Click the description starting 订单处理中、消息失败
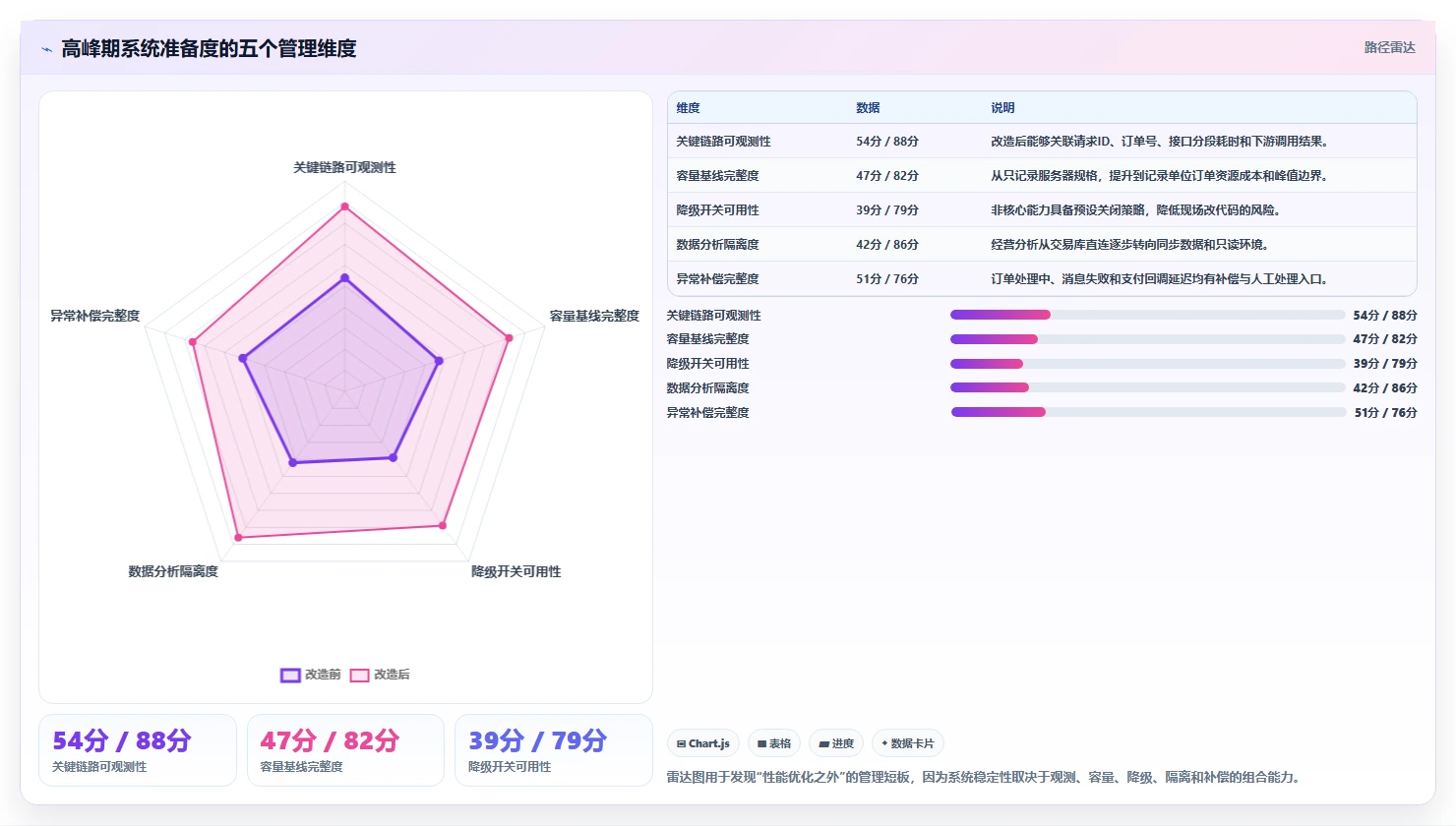The width and height of the screenshot is (1456, 826). click(x=1162, y=279)
